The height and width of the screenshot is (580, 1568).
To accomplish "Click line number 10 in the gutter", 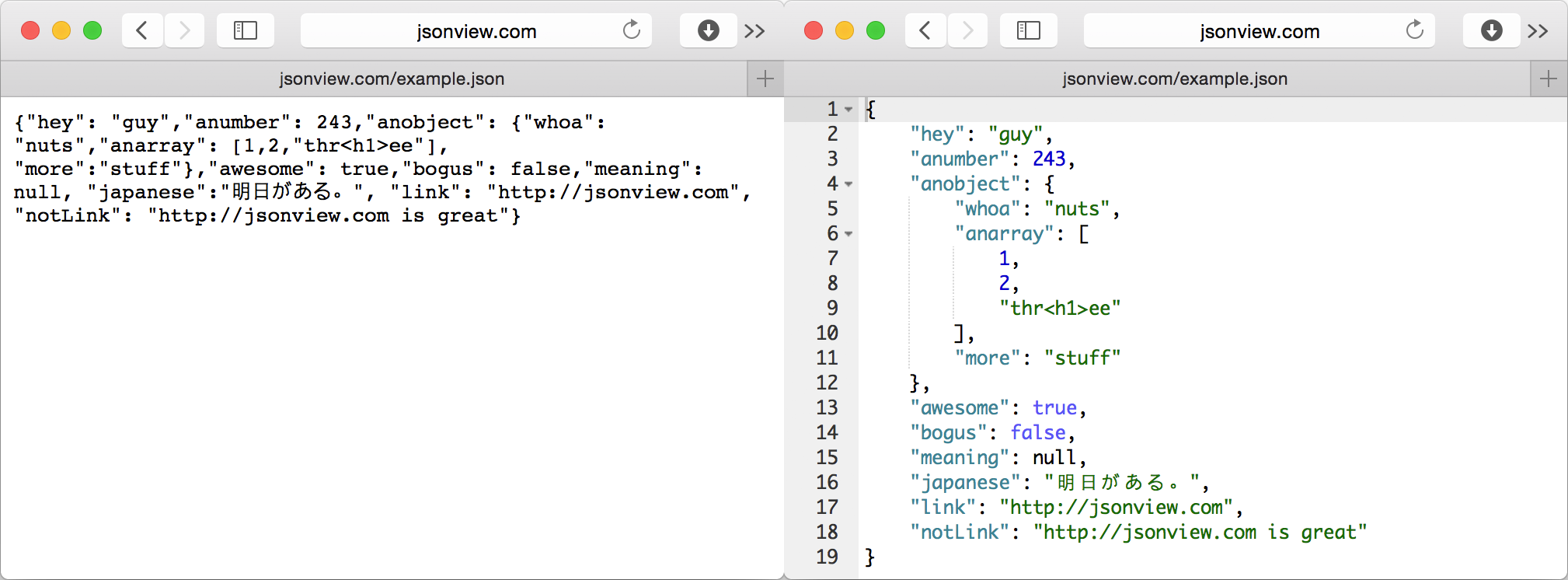I will click(828, 334).
